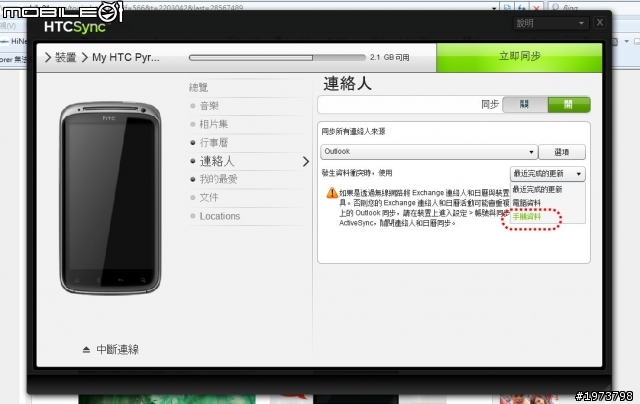Viewport: 640px width, 404px height.
Task: Open the Locations category
Action: (x=220, y=216)
